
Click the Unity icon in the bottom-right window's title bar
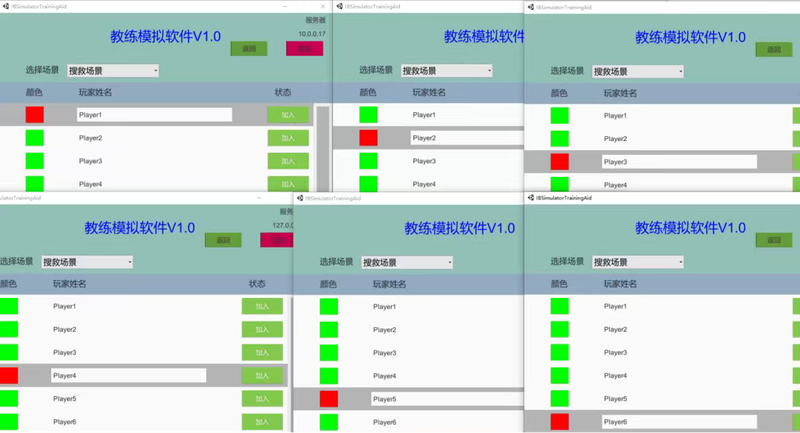coord(529,198)
